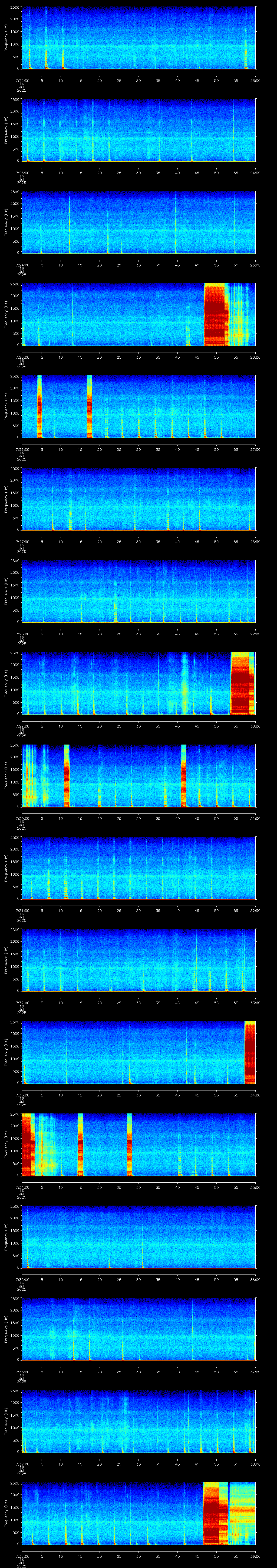277x1568 pixels.
Task: Click the 7:31:00 start time label
Action: pyautogui.click(x=22, y=910)
